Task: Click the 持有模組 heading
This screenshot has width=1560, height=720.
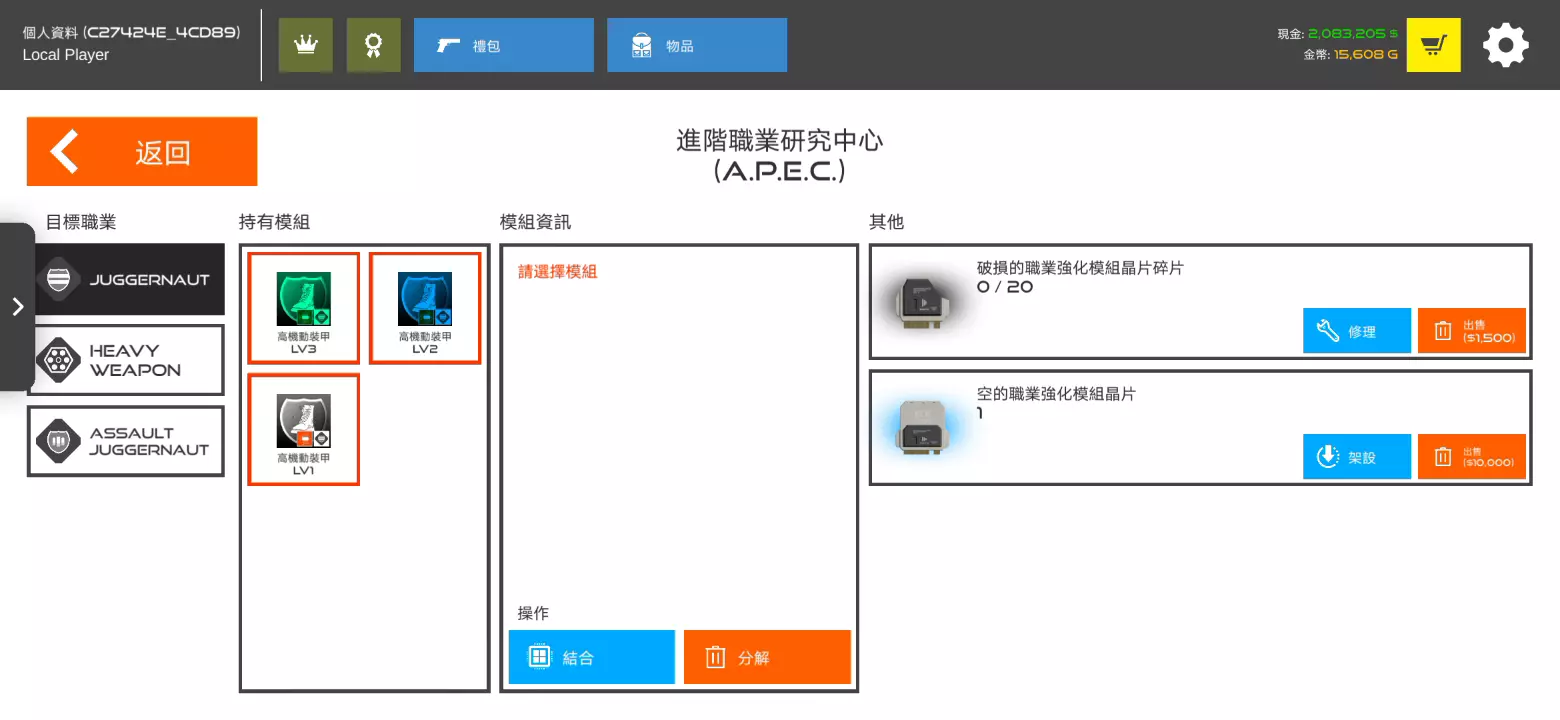Action: click(275, 222)
